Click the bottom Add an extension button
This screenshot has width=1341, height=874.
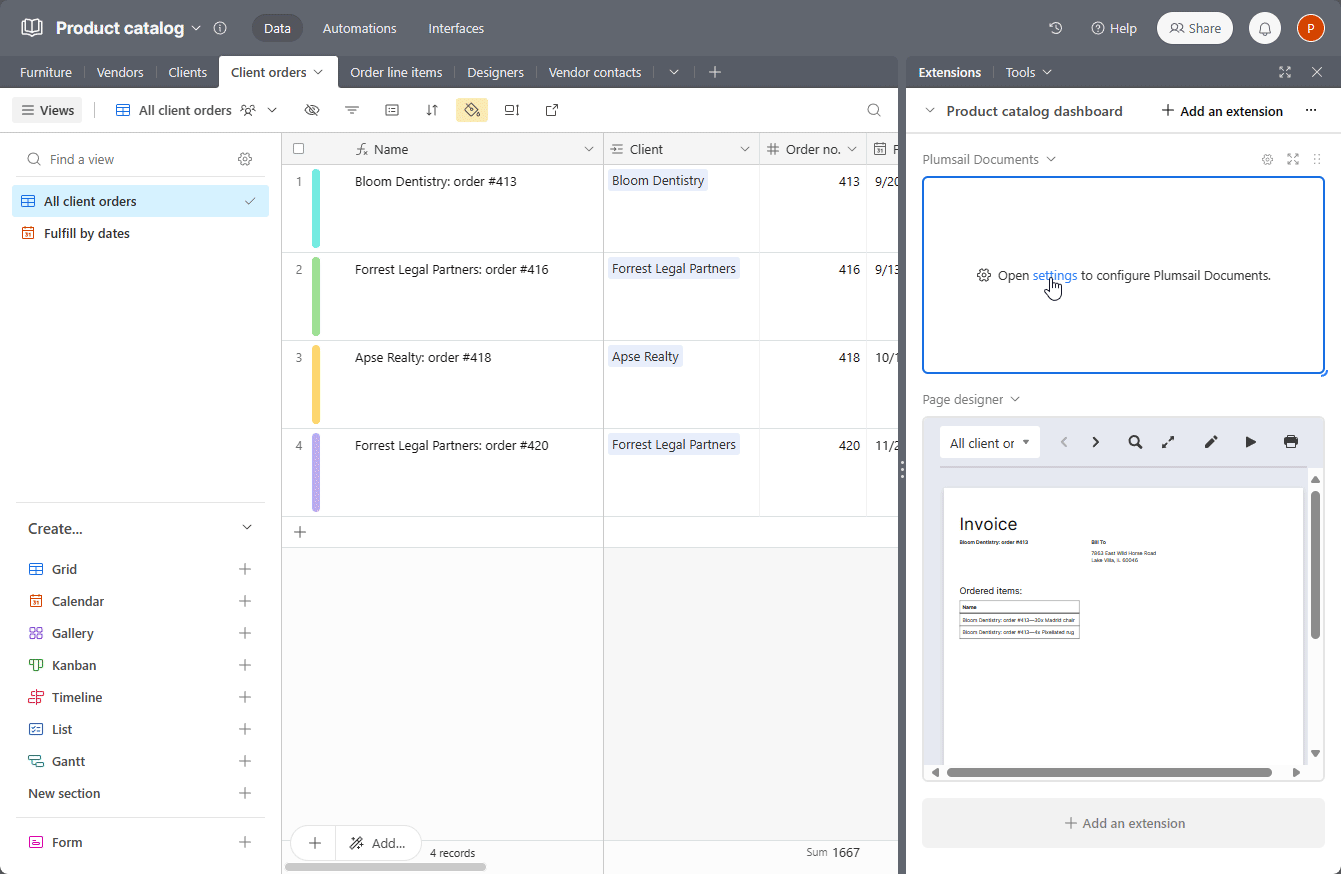click(x=1123, y=823)
